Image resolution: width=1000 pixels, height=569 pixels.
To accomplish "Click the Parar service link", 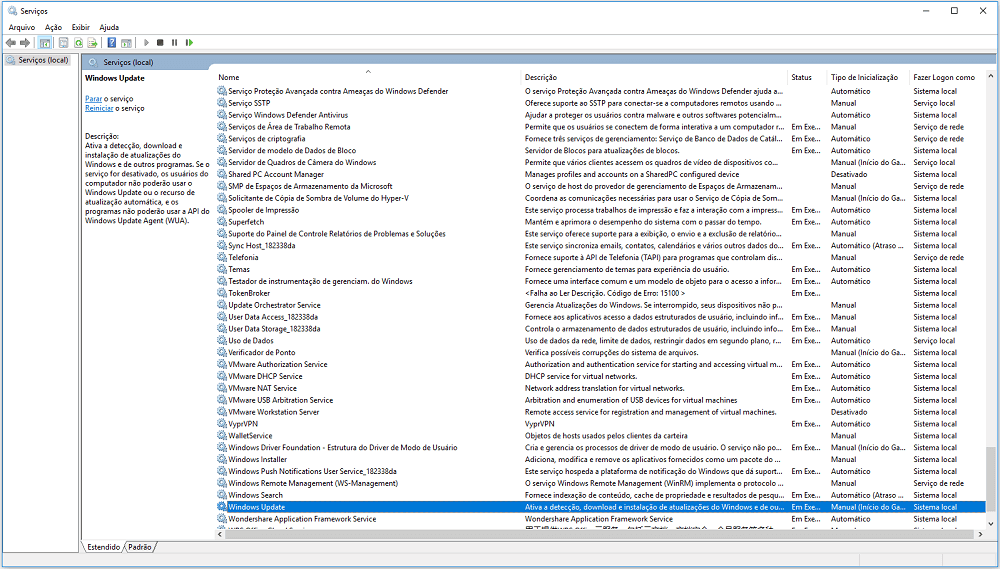I will coord(93,99).
